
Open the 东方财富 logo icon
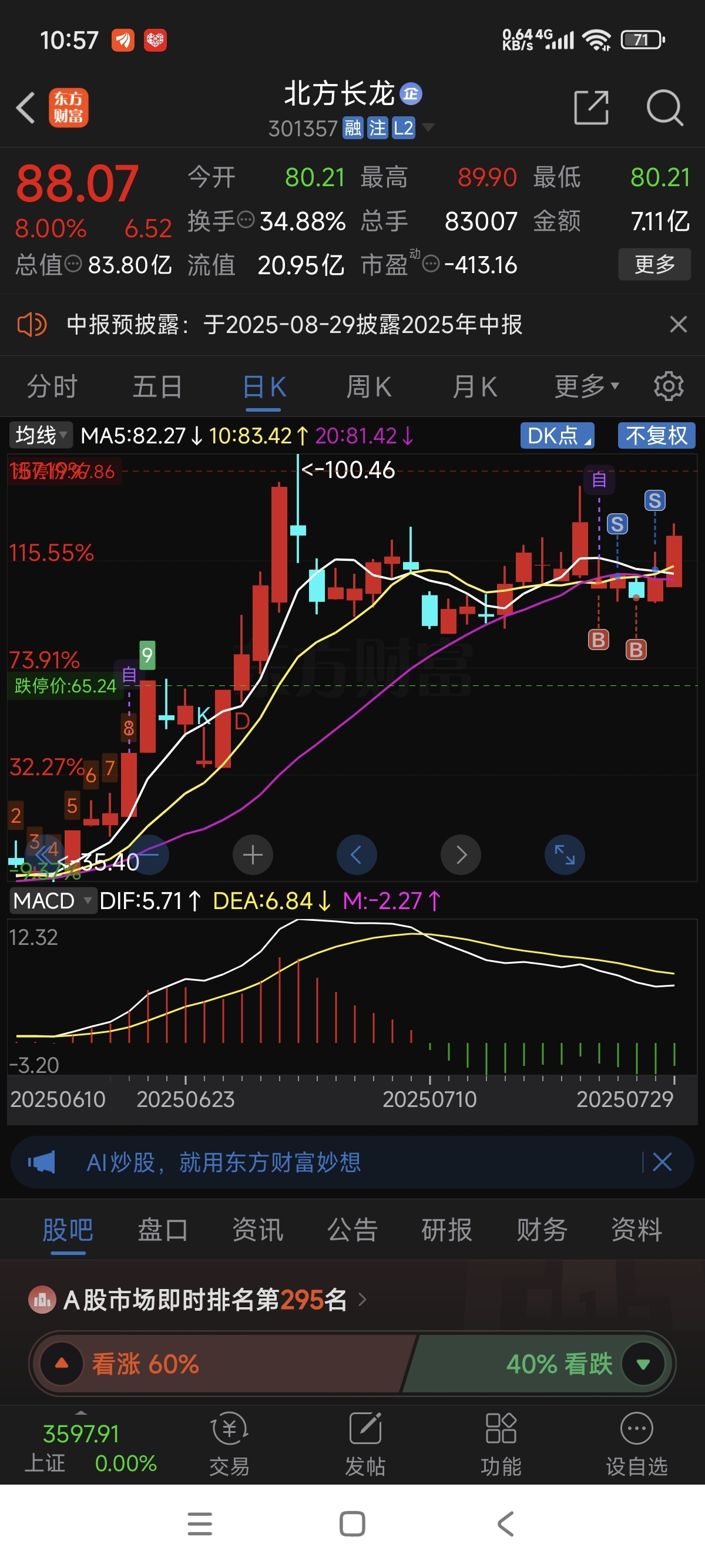[x=68, y=107]
